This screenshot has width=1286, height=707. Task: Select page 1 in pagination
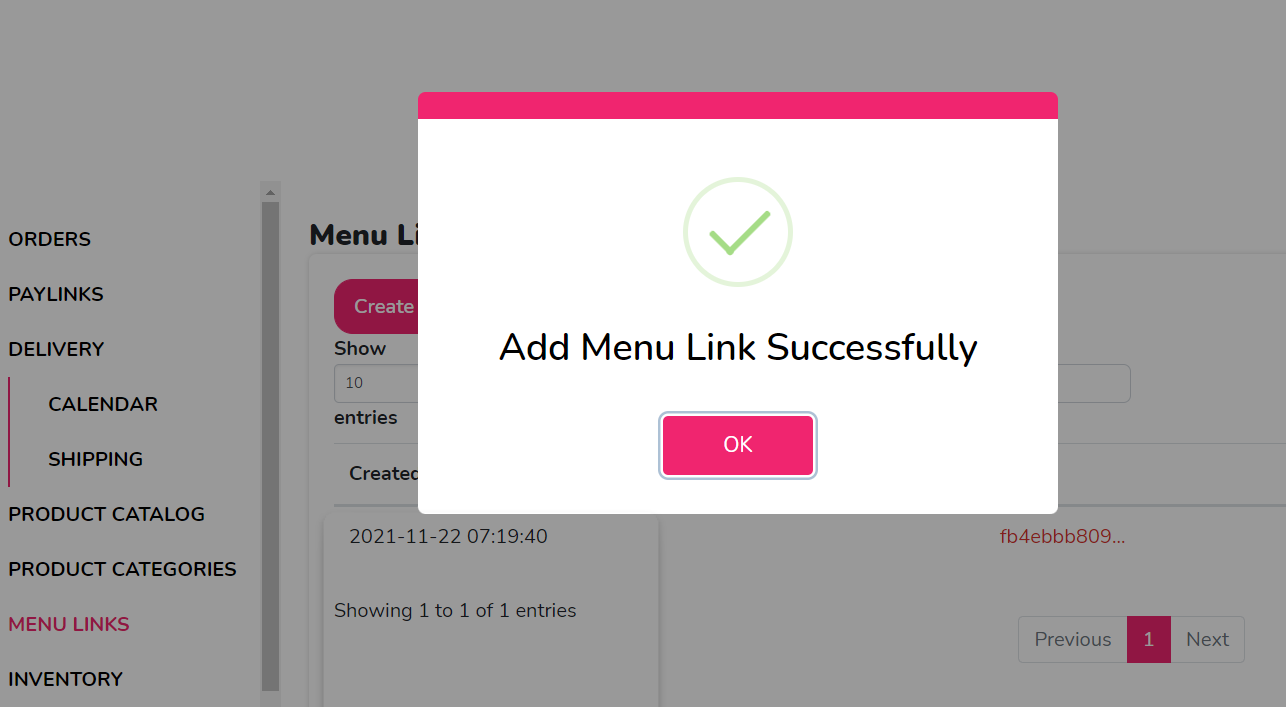click(1149, 639)
